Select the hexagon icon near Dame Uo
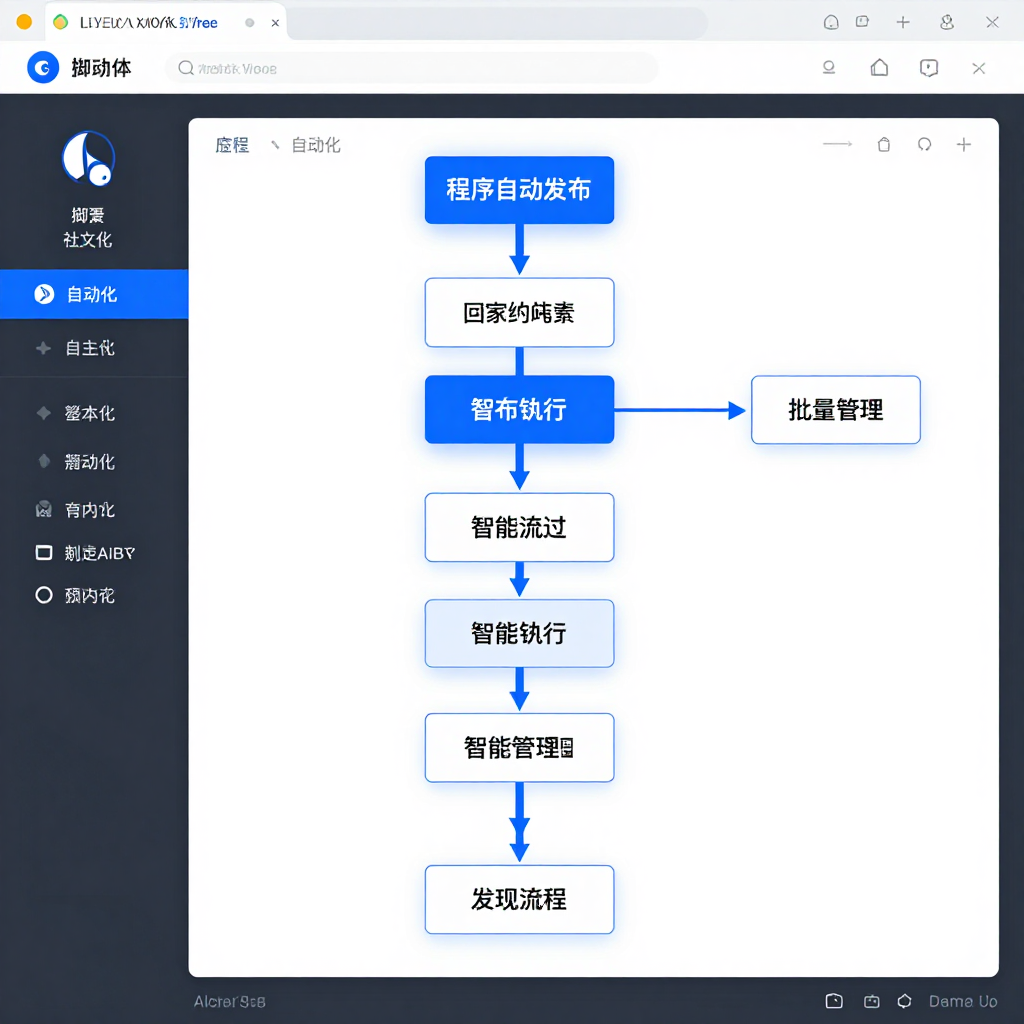 coord(904,1000)
